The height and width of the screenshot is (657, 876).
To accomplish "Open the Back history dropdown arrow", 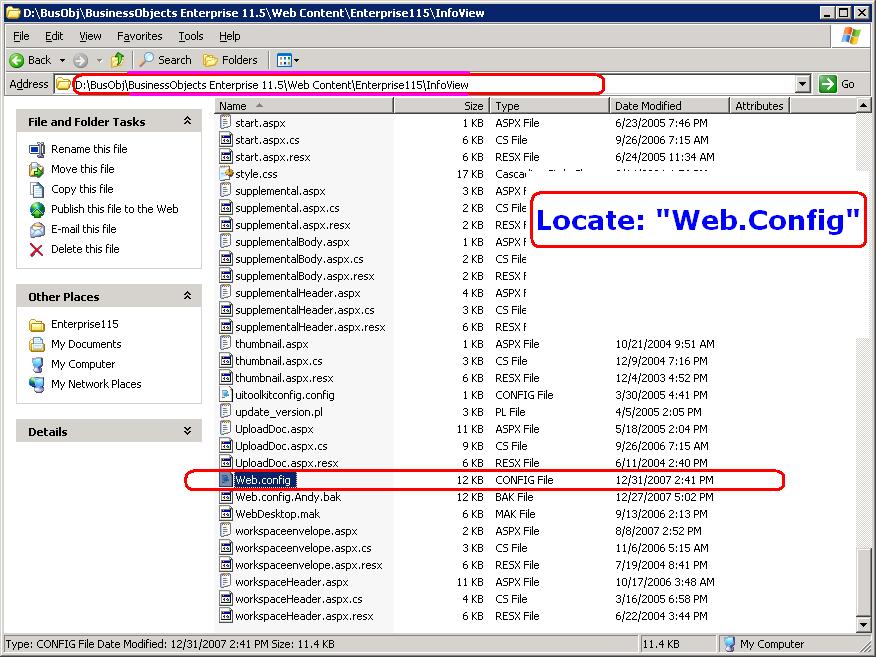I will (x=62, y=60).
